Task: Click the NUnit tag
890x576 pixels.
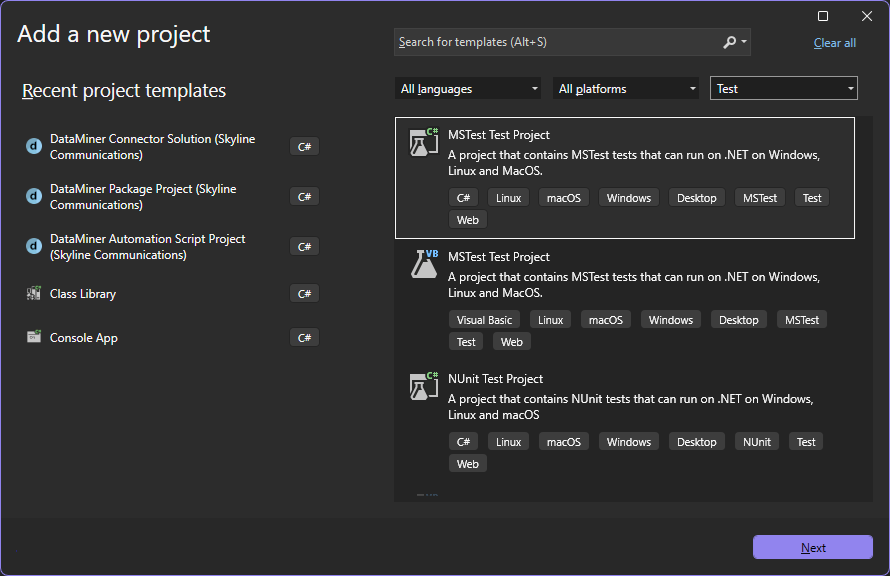Action: (x=757, y=442)
